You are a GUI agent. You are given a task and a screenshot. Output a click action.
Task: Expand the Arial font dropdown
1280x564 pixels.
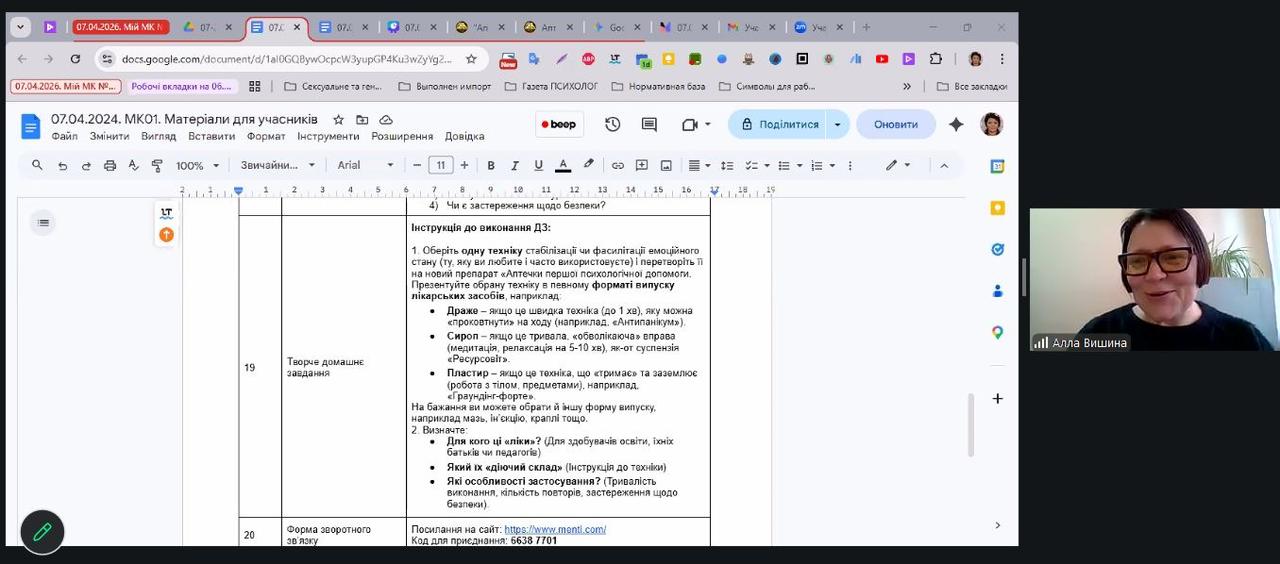[365, 166]
